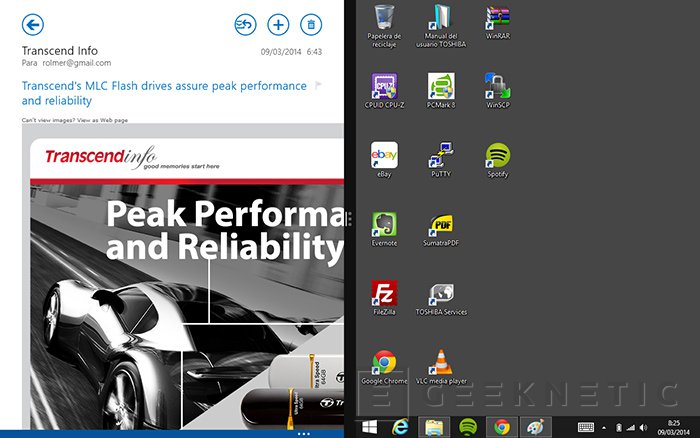Select the PuTTY desktop icon

441,160
